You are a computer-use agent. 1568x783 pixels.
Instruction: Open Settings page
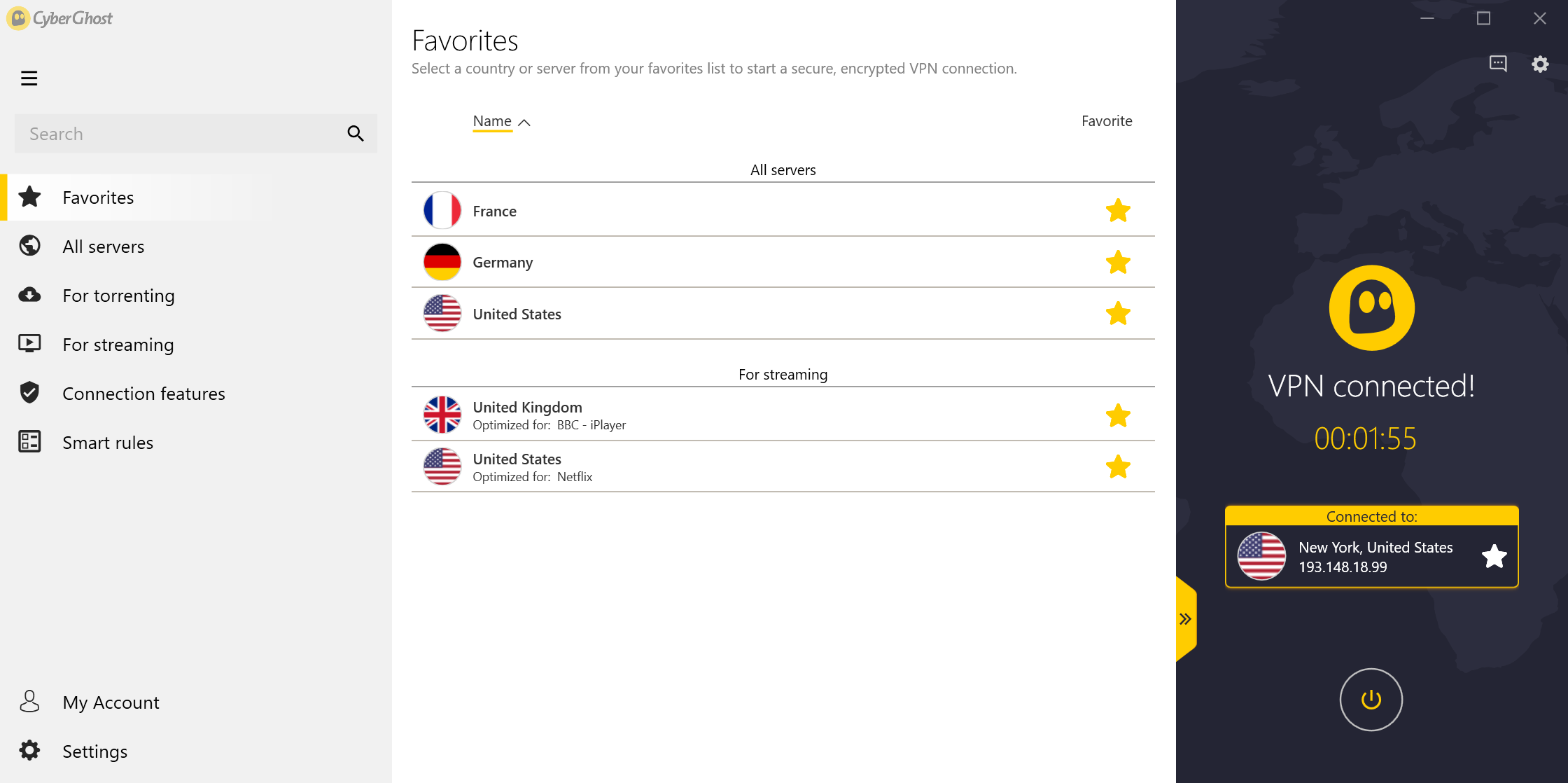coord(94,750)
